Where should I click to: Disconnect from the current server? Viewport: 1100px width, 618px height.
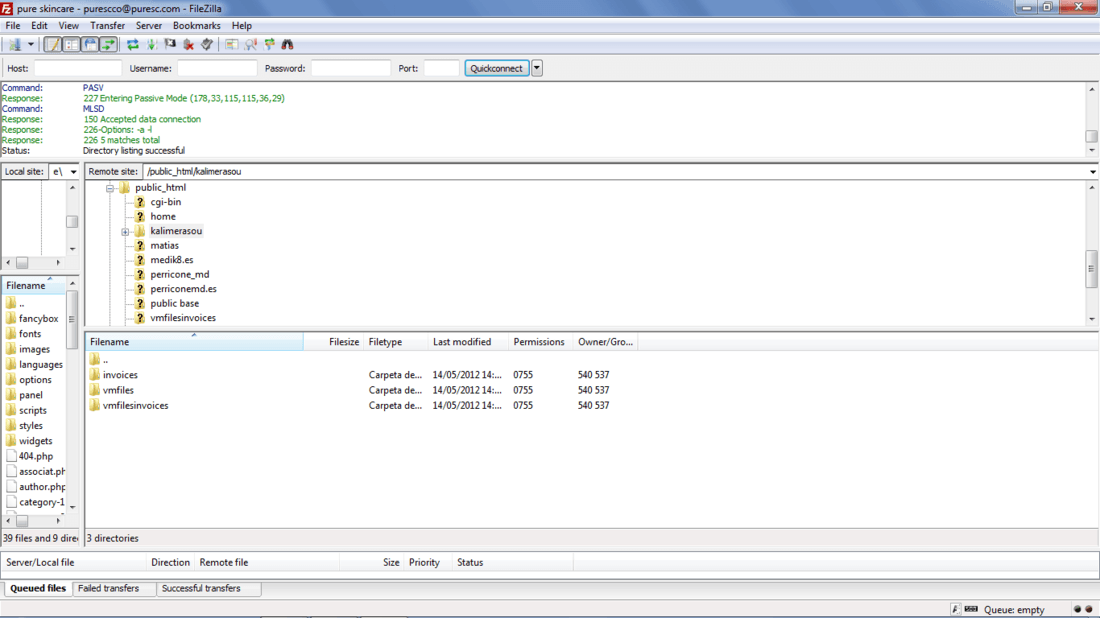tap(188, 45)
